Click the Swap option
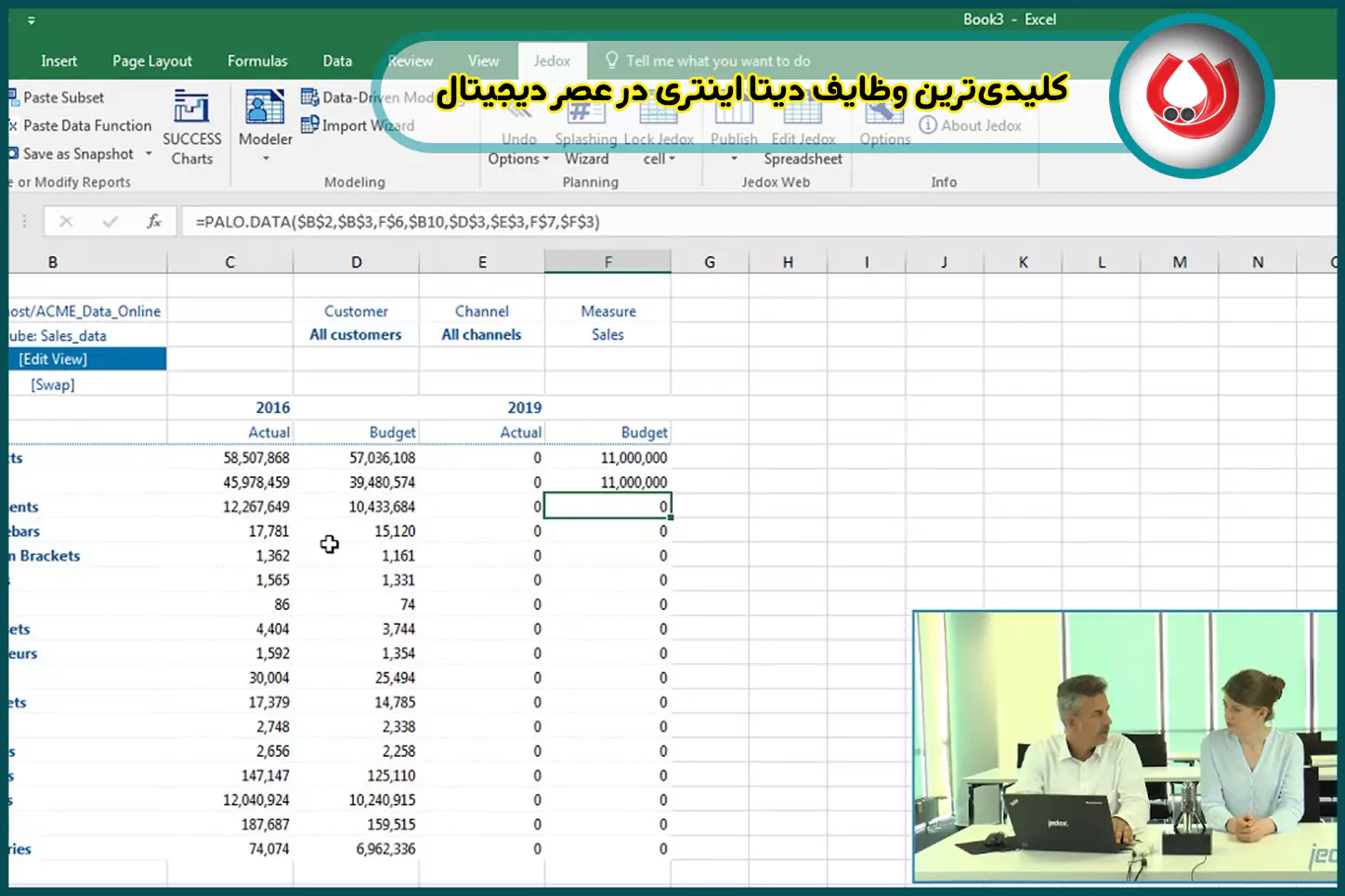 (x=53, y=383)
